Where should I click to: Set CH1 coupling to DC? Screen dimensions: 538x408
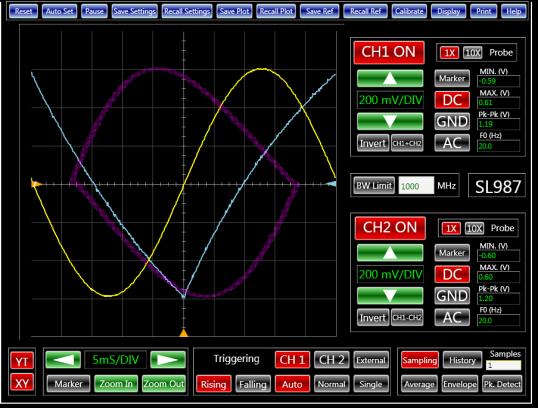tap(452, 100)
